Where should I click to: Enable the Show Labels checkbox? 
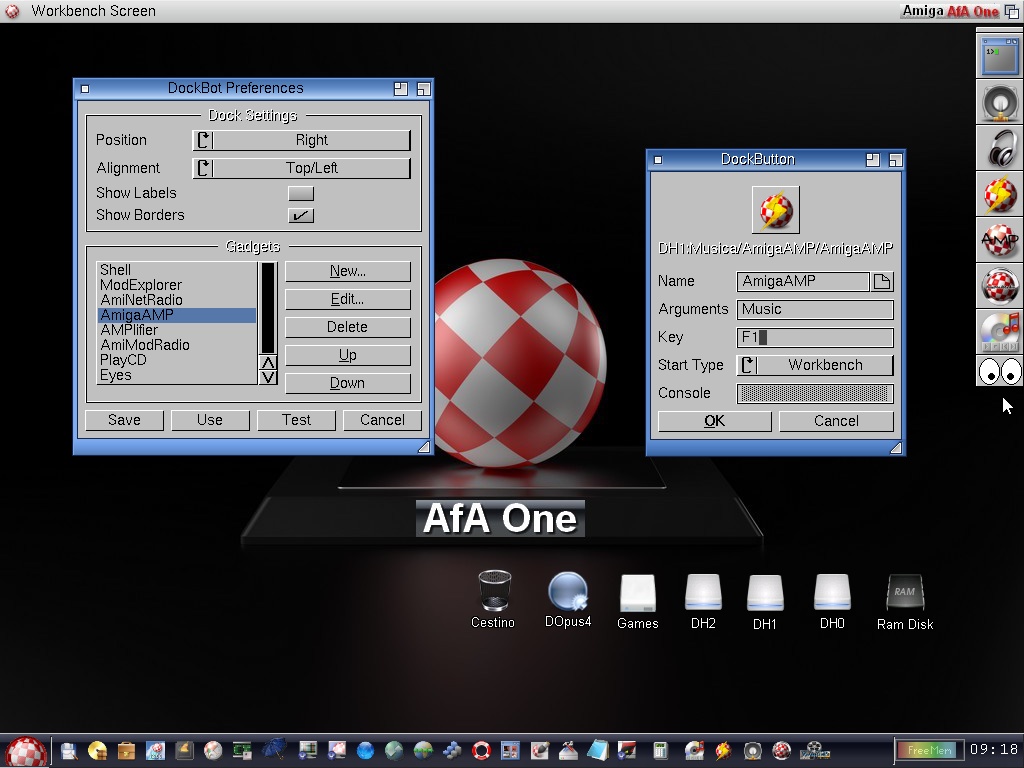(301, 193)
